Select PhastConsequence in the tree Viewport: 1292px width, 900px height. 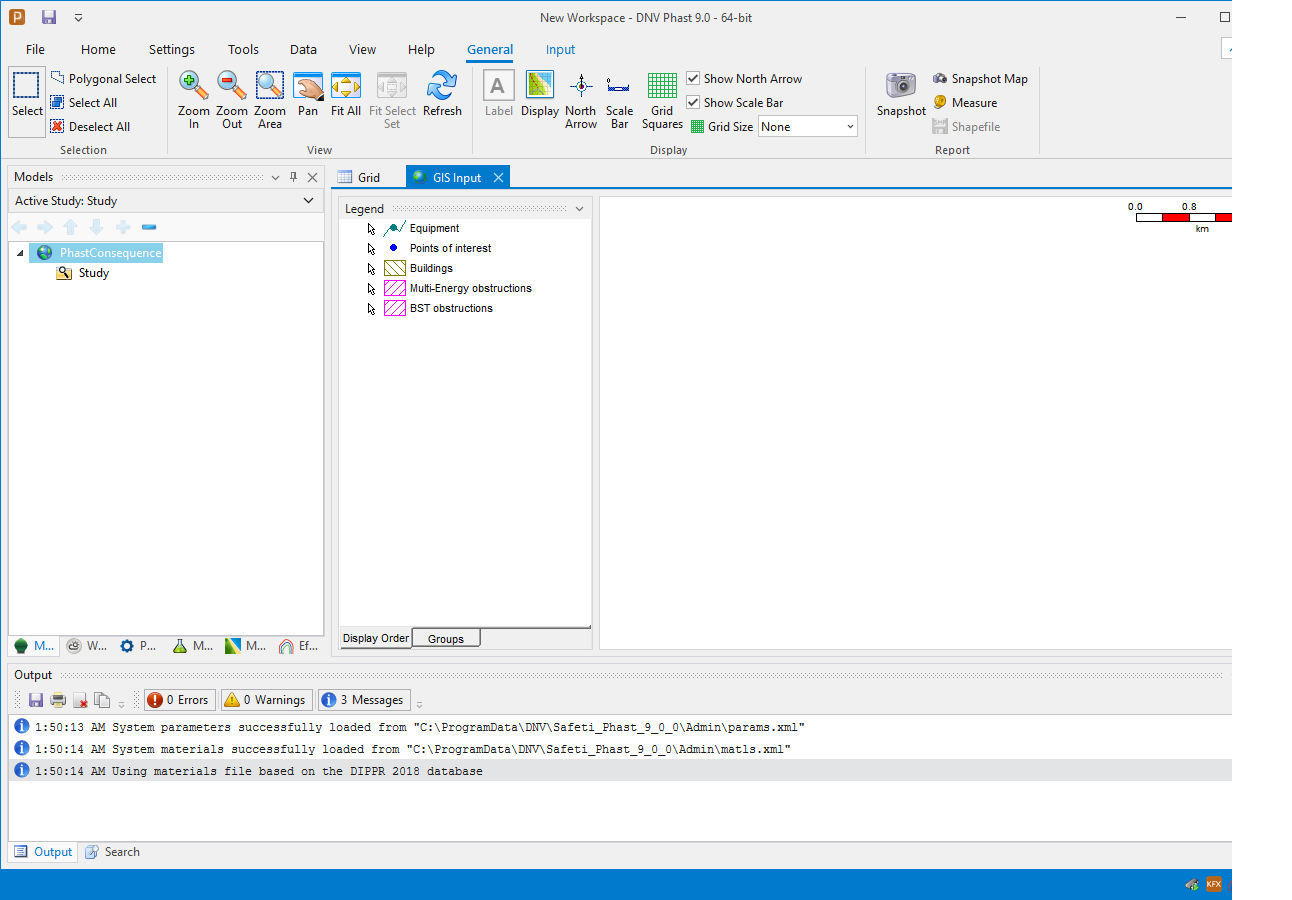click(x=110, y=253)
